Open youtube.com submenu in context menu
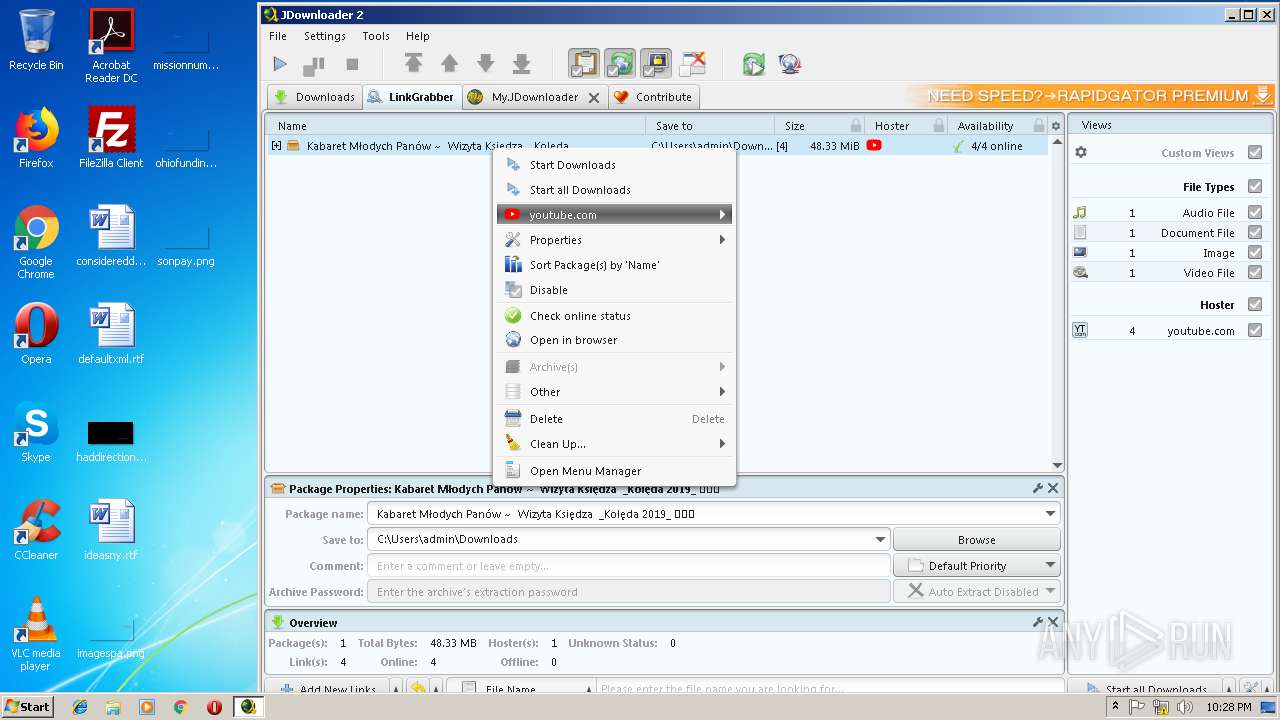The height and width of the screenshot is (720, 1280). click(x=614, y=215)
